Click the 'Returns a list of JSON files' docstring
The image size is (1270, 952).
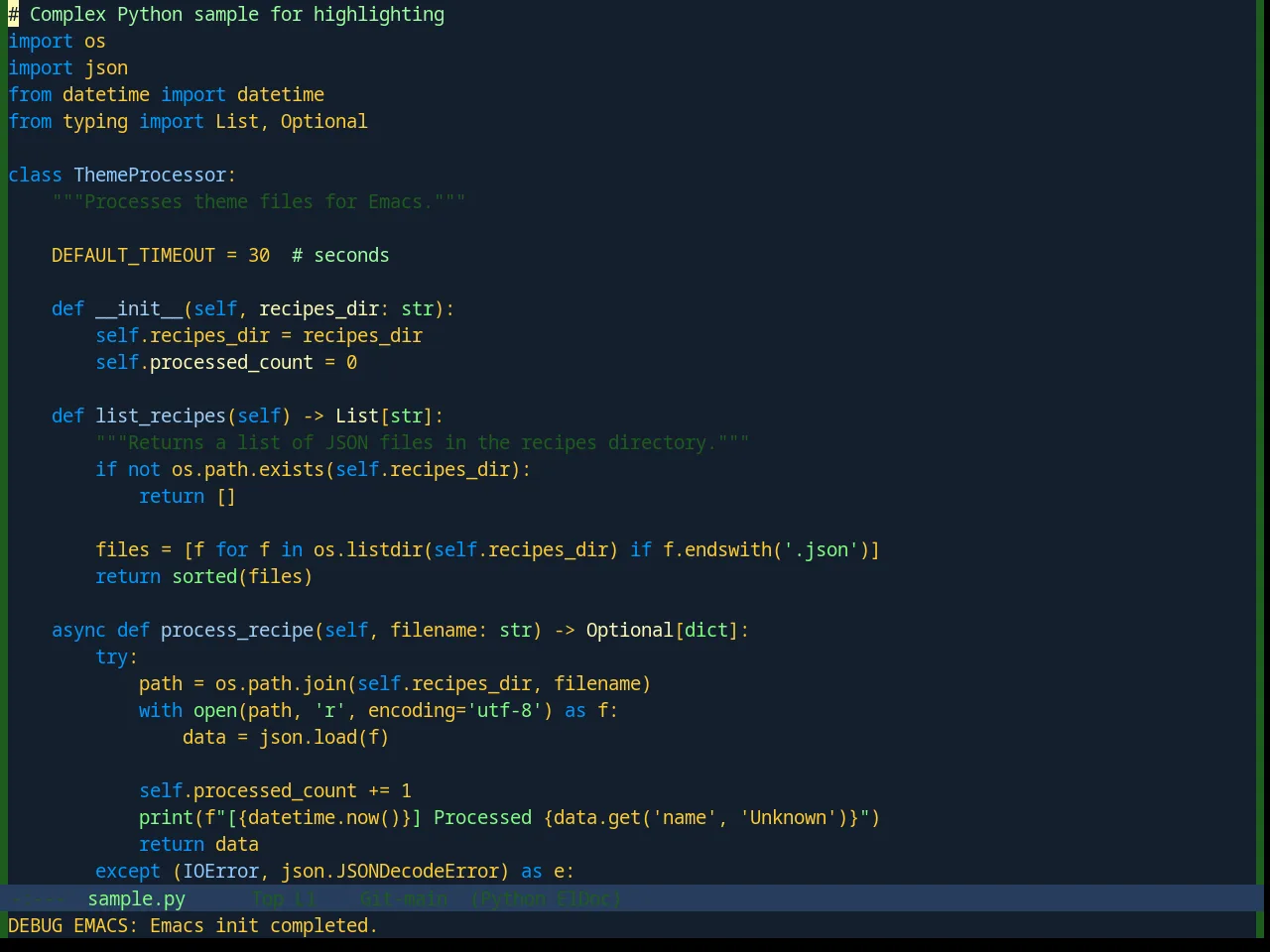(423, 443)
